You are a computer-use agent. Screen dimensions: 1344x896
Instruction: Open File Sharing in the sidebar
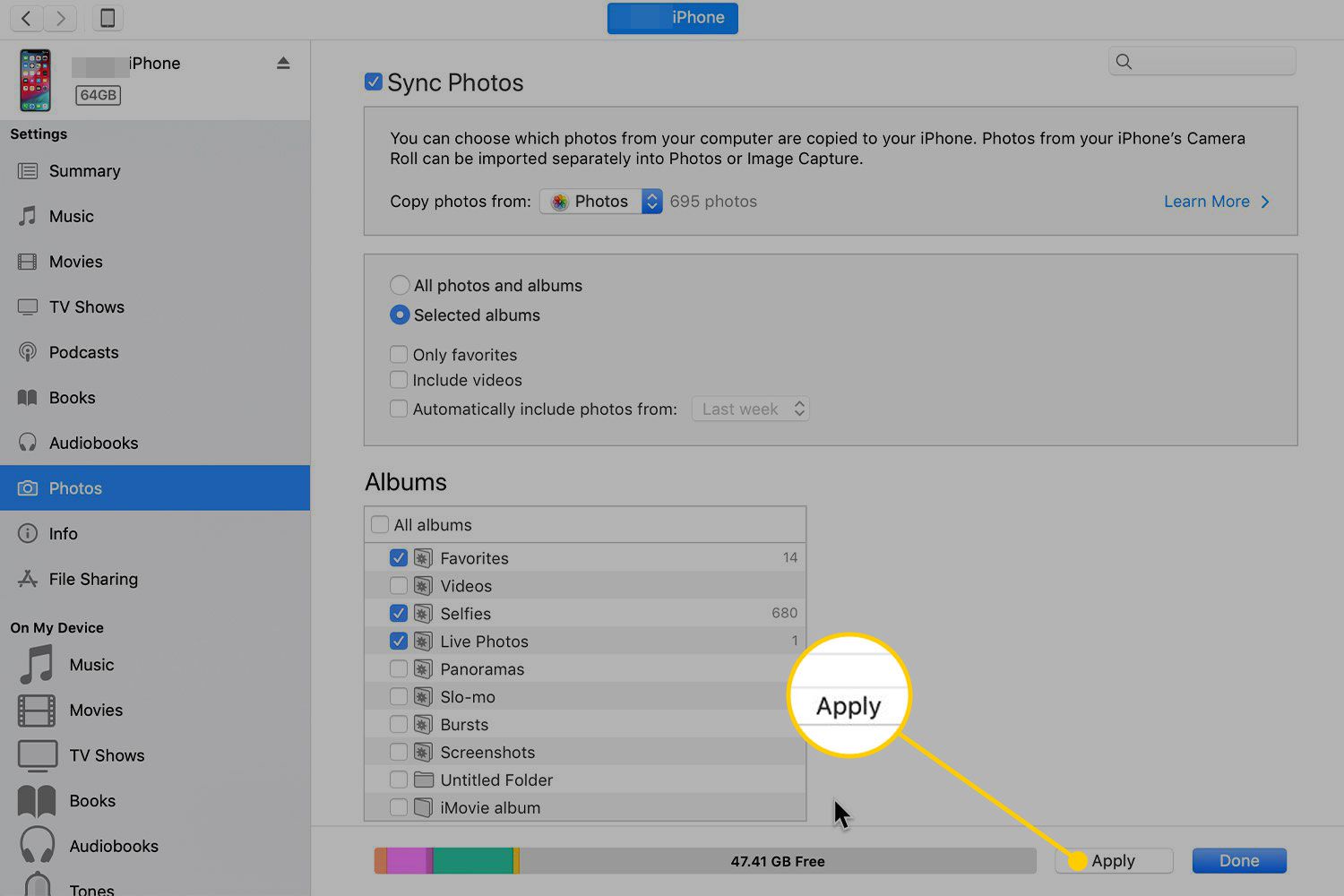(155, 579)
